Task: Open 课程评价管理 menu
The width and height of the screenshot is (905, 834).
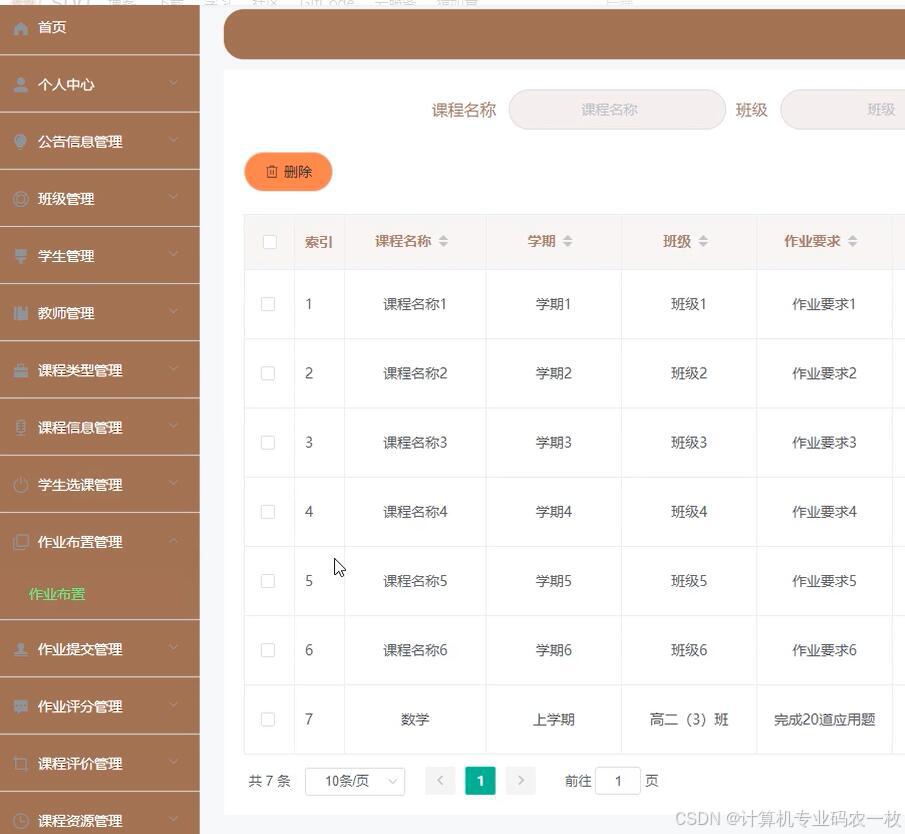Action: (x=100, y=764)
